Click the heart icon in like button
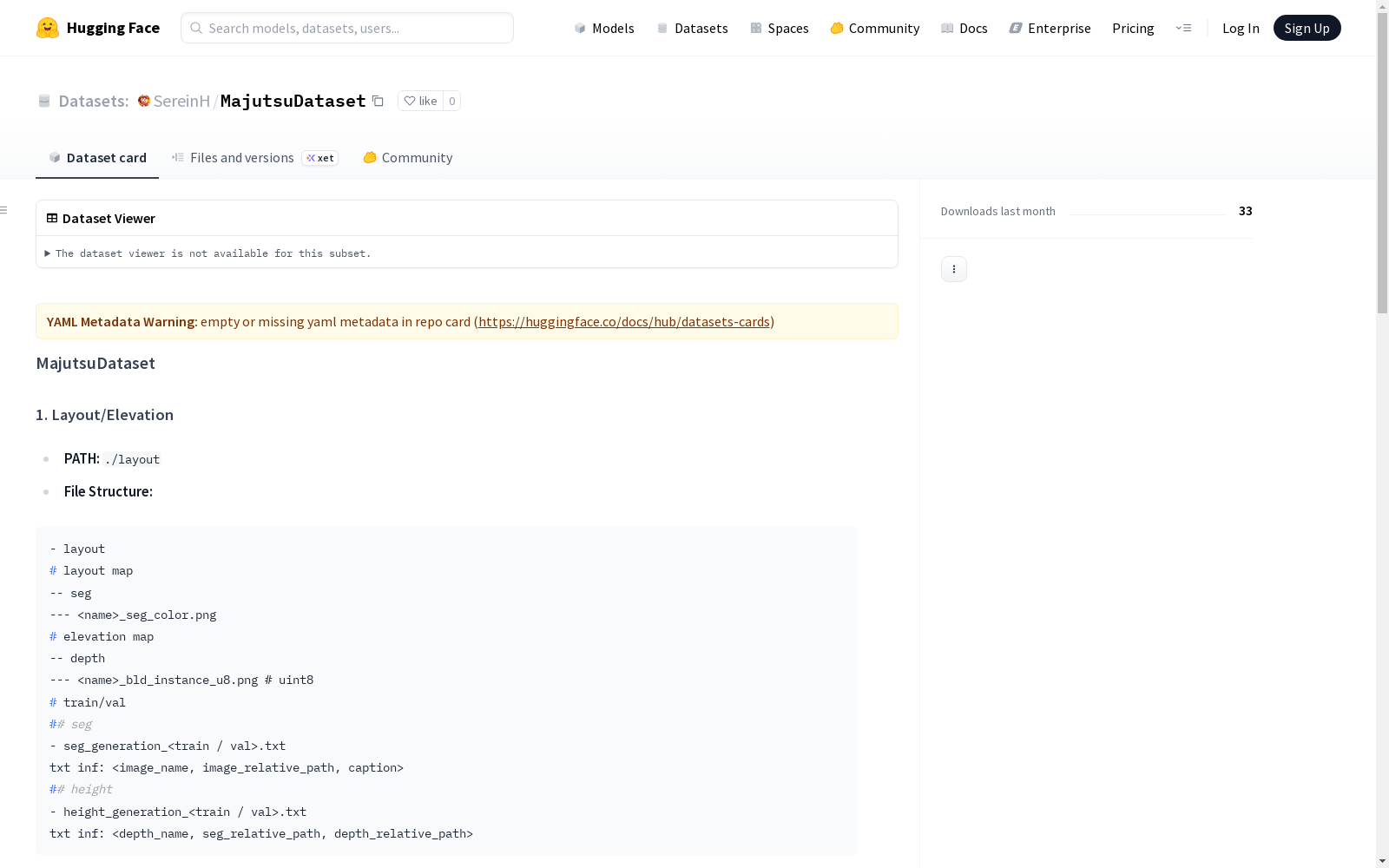 pos(410,101)
